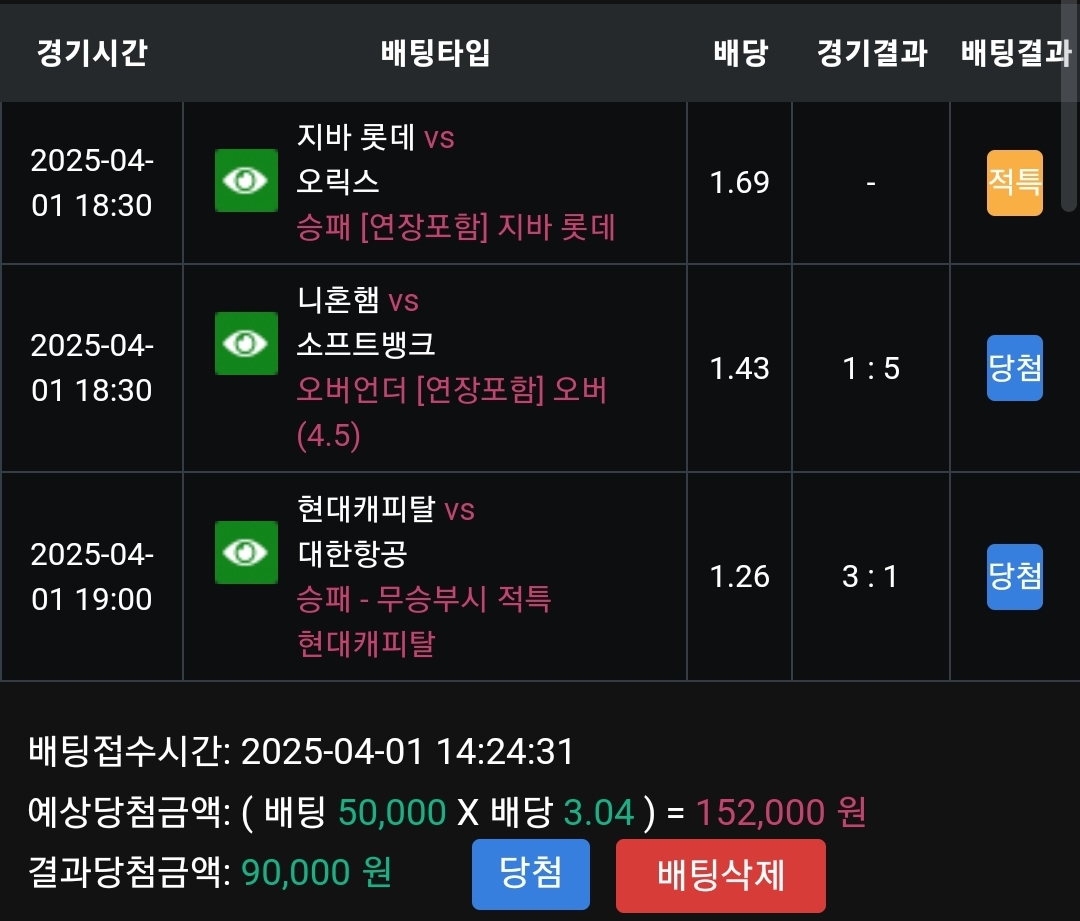Click 당첨 badge in 니혼햄 row
Viewport: 1080px width, 921px height.
[x=1014, y=368]
